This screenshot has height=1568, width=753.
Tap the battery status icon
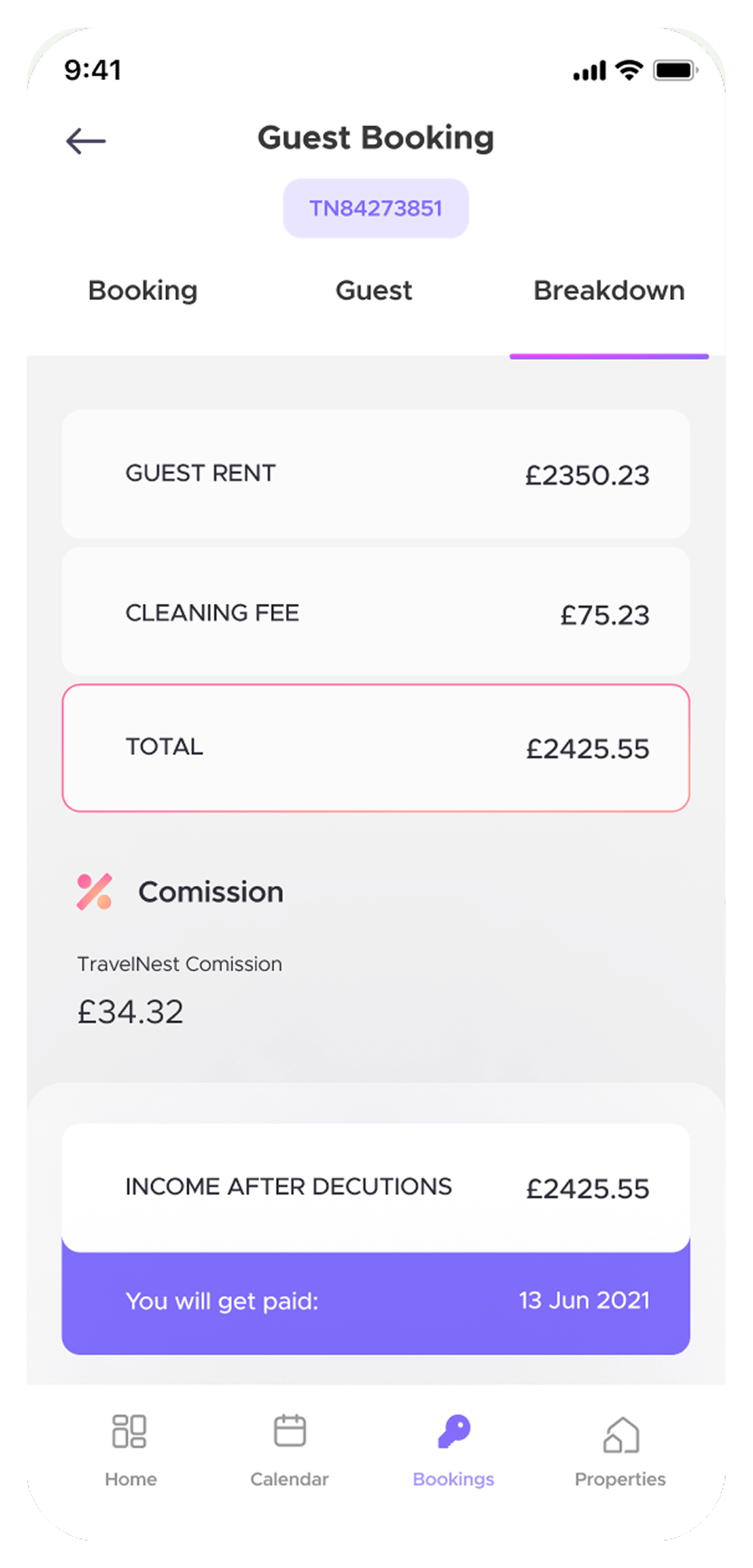675,70
